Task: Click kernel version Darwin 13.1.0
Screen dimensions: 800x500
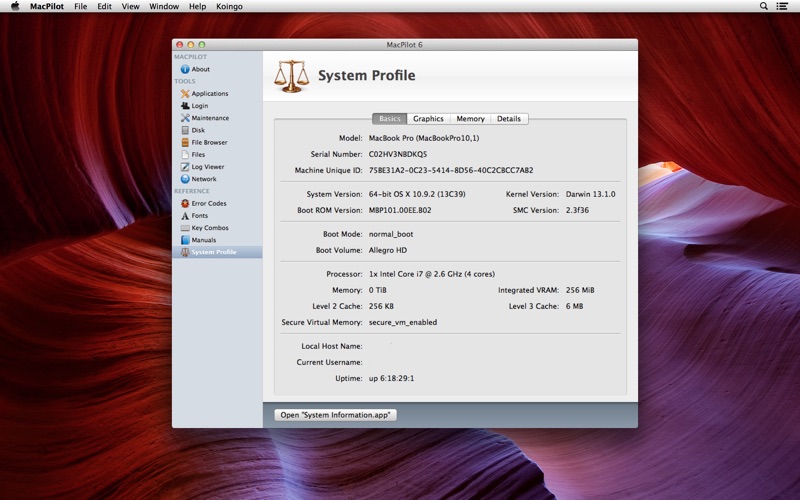Action: (590, 194)
